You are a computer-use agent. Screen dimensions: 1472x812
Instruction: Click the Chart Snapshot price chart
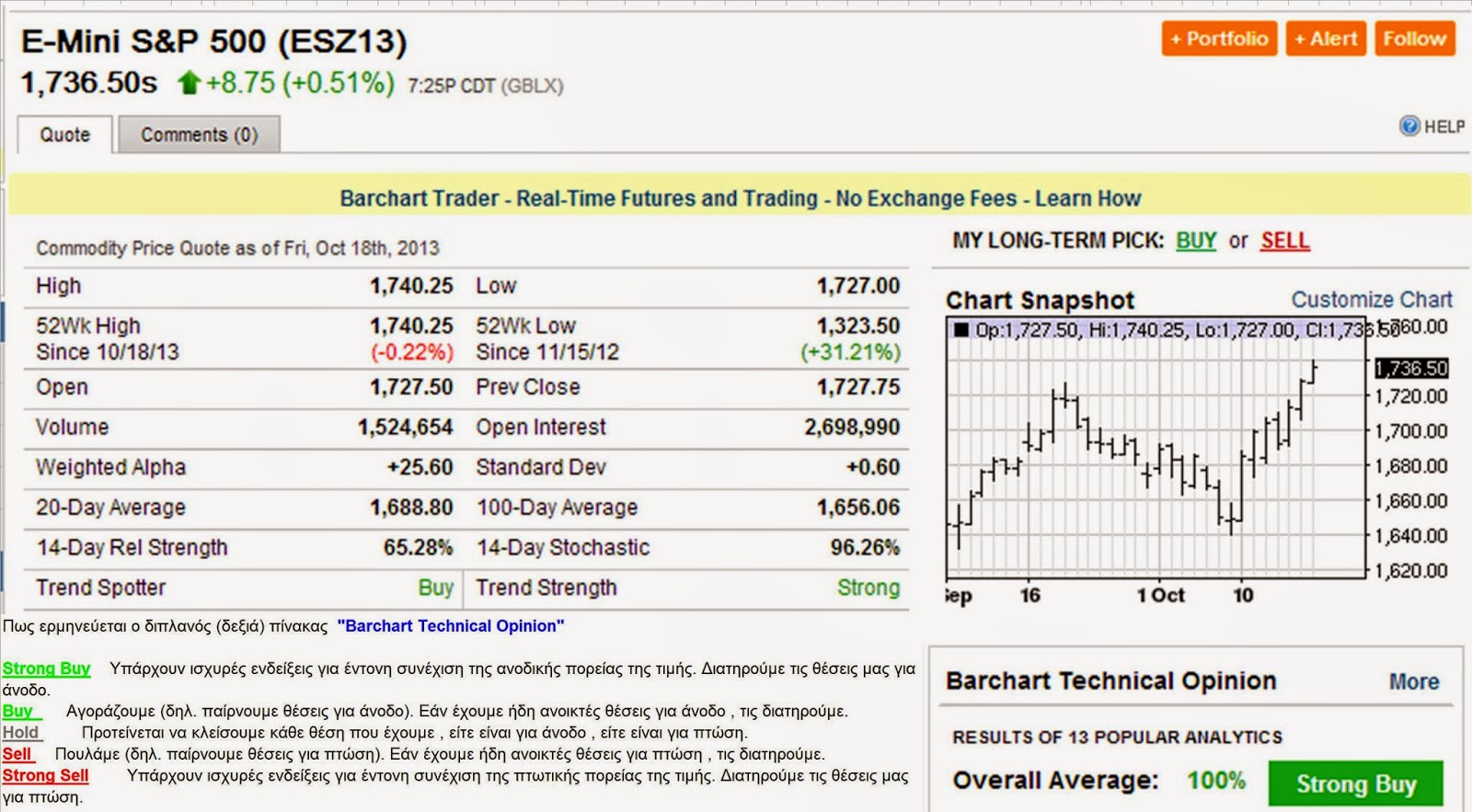(1156, 448)
